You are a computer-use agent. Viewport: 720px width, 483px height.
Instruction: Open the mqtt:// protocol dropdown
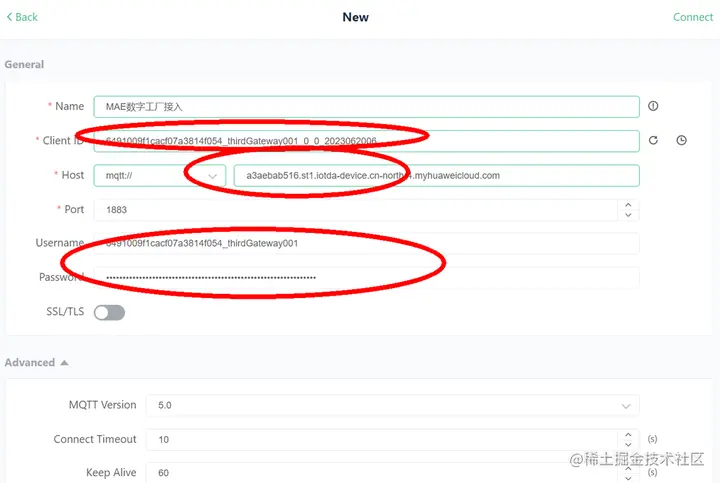[x=160, y=175]
